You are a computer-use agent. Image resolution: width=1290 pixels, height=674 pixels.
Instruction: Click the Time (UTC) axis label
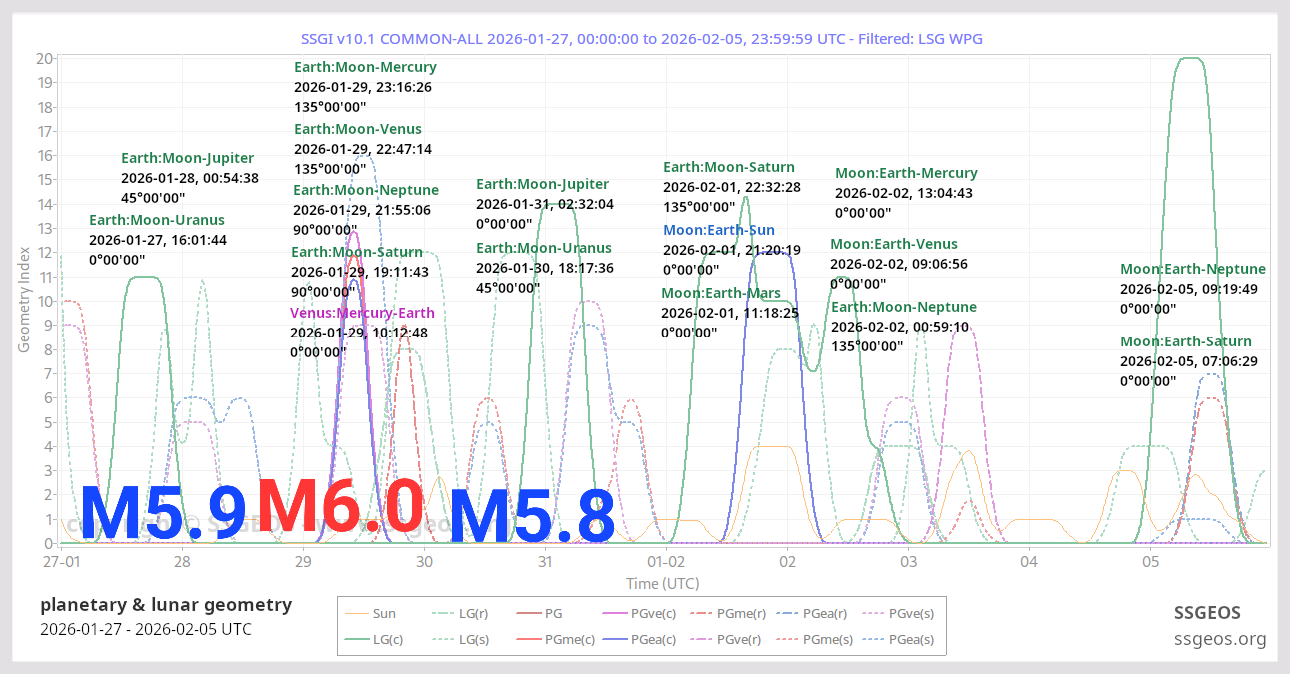(x=662, y=583)
